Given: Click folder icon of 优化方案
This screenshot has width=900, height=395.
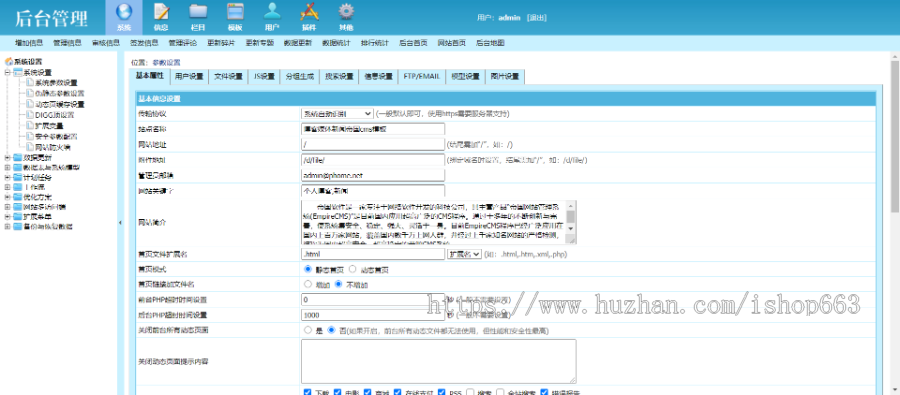Looking at the screenshot, I should point(17,197).
